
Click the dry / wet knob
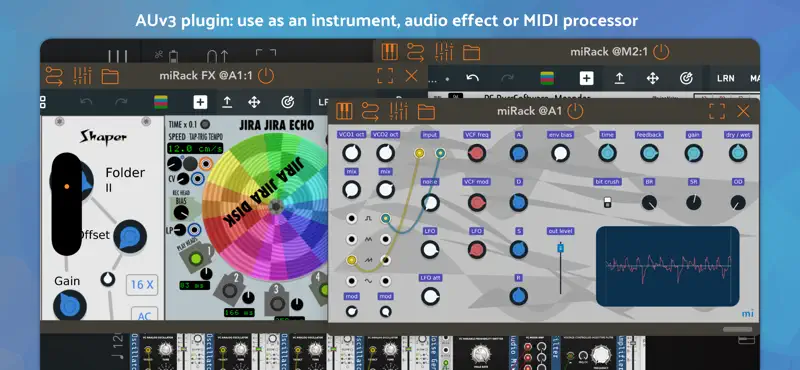(738, 153)
